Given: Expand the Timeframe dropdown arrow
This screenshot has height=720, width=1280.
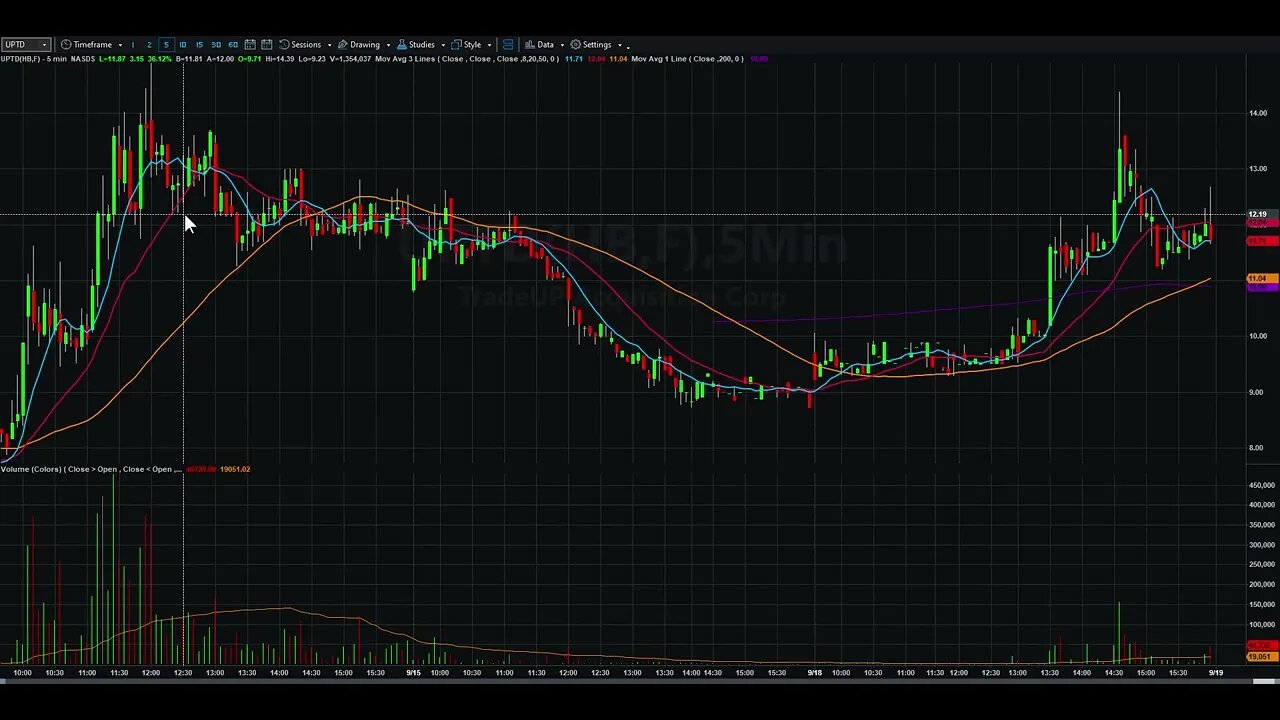Looking at the screenshot, I should point(120,45).
